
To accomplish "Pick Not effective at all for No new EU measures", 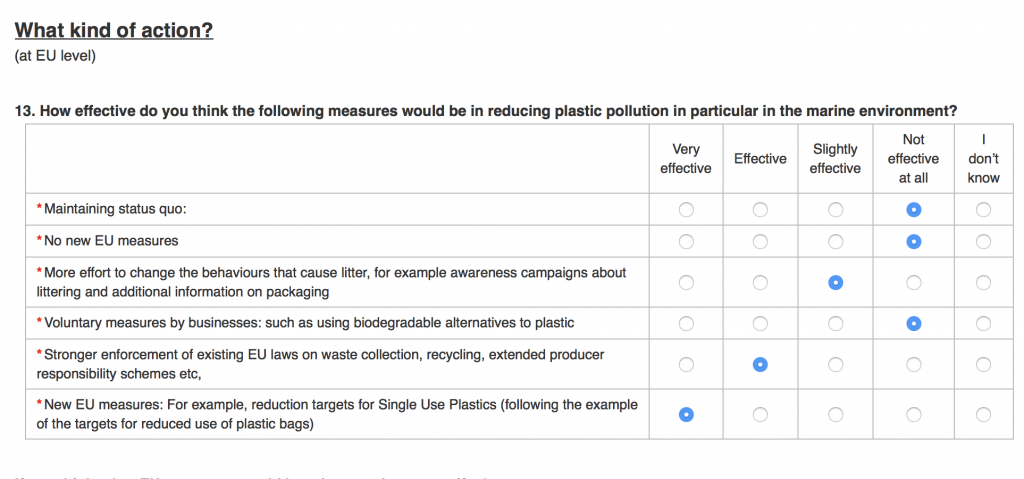I will pyautogui.click(x=914, y=242).
